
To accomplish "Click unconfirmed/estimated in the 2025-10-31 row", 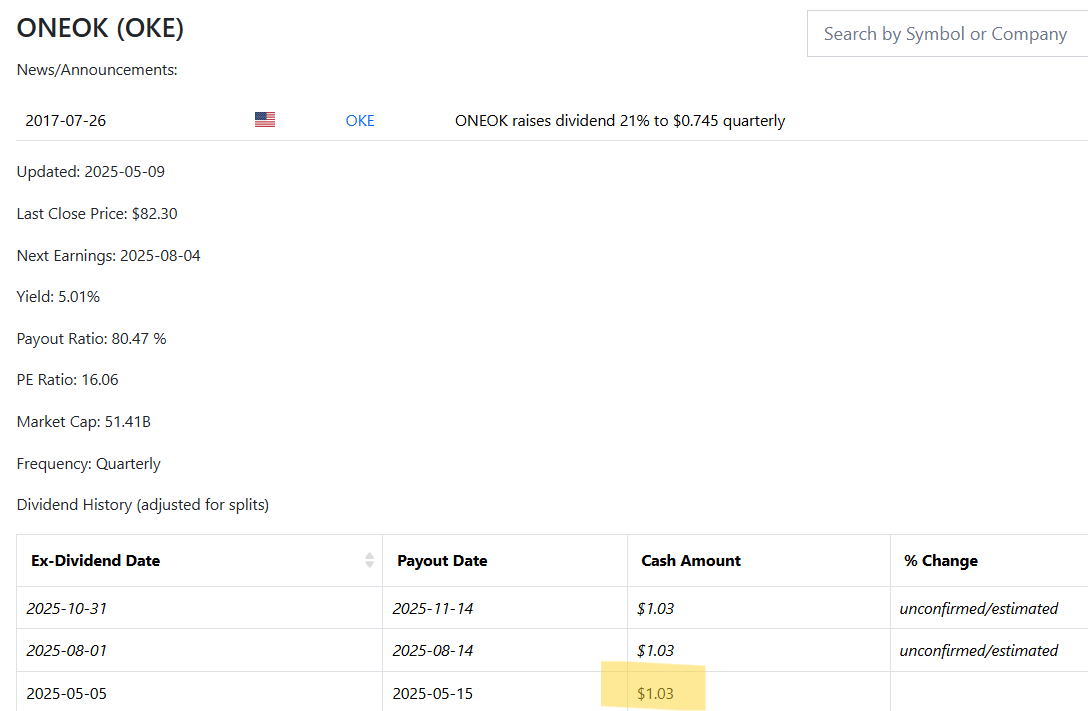I will click(978, 608).
